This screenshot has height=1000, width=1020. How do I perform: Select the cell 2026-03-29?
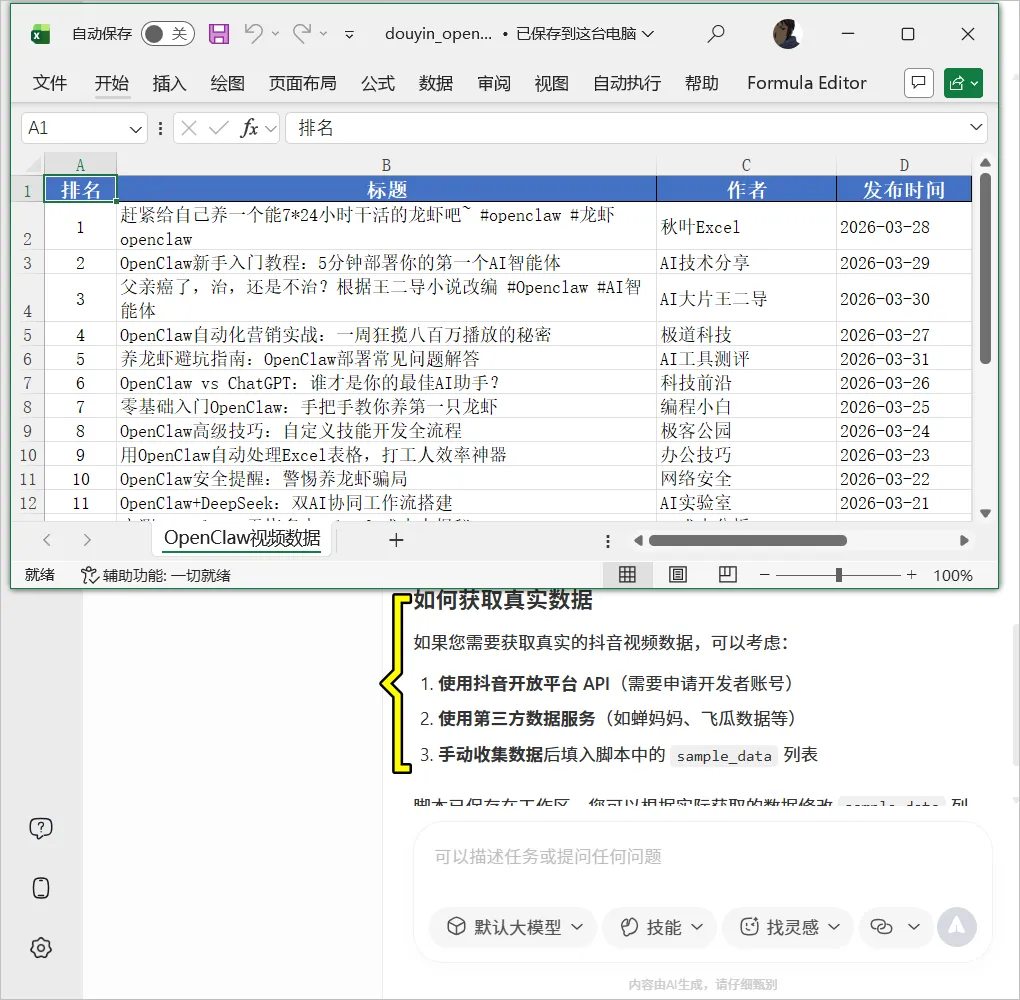click(904, 262)
